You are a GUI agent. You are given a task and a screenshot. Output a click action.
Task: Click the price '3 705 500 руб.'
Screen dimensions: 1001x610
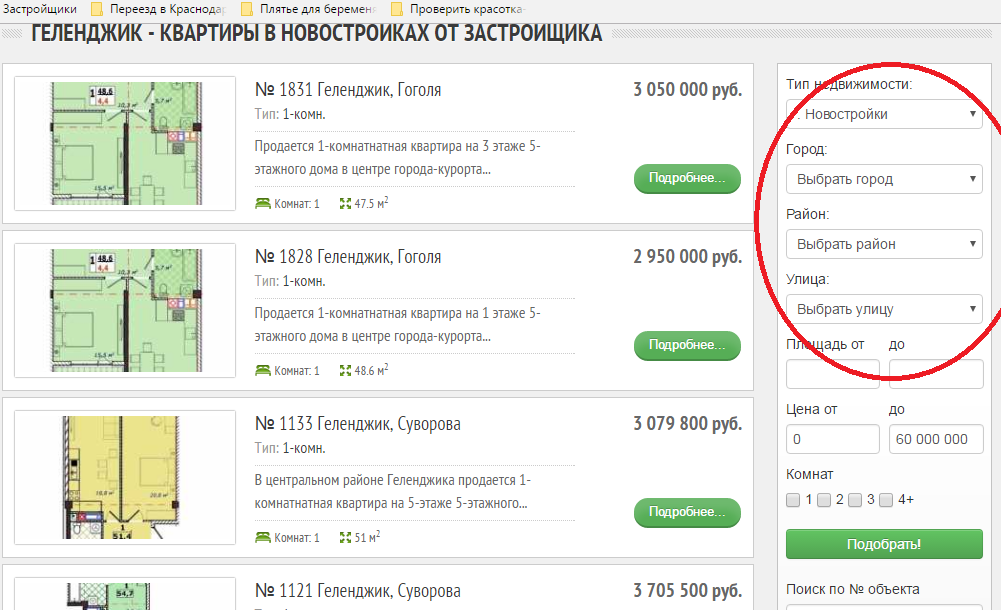688,591
